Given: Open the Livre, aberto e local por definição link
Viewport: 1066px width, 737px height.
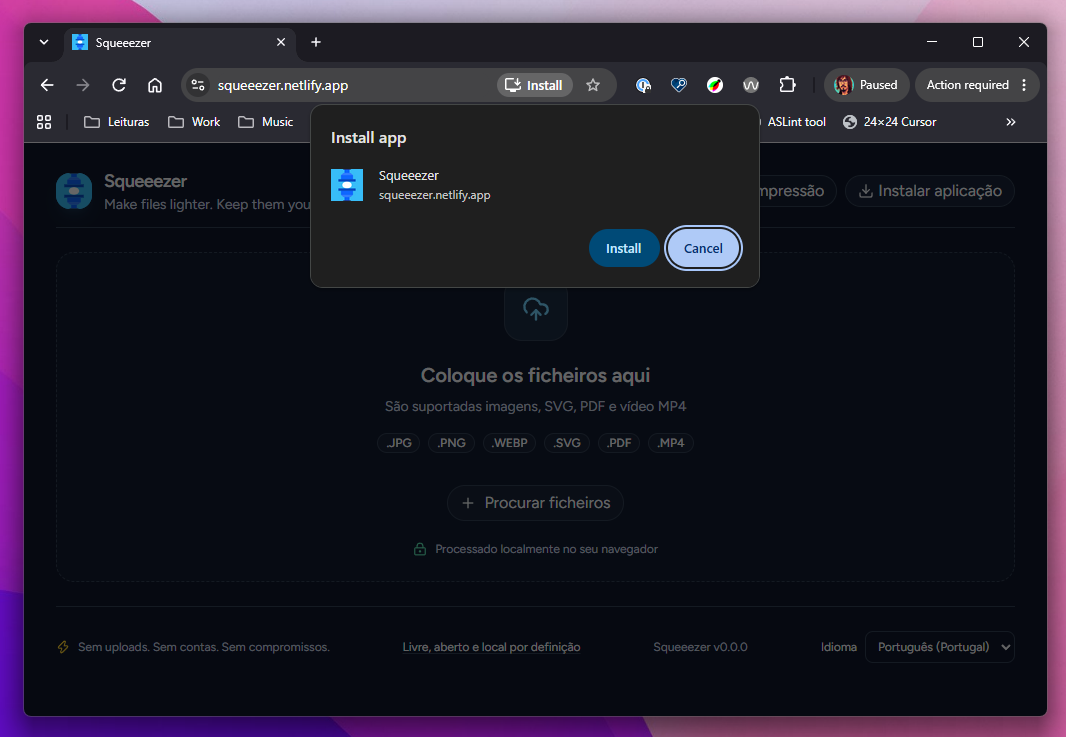Looking at the screenshot, I should click(x=492, y=647).
